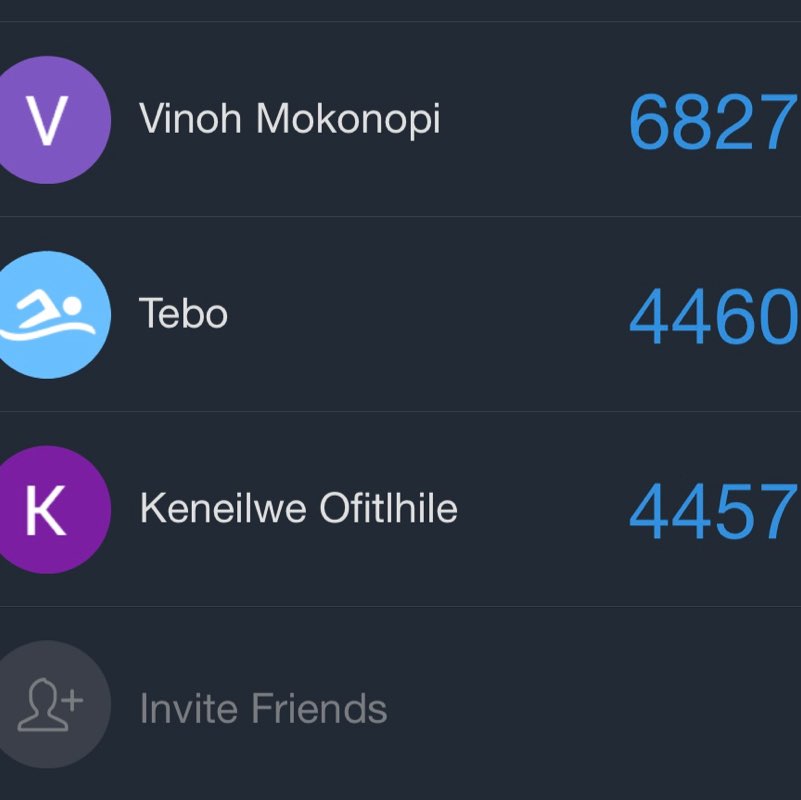
Task: Tap Tebo's blue swimmer avatar
Action: pos(47,314)
